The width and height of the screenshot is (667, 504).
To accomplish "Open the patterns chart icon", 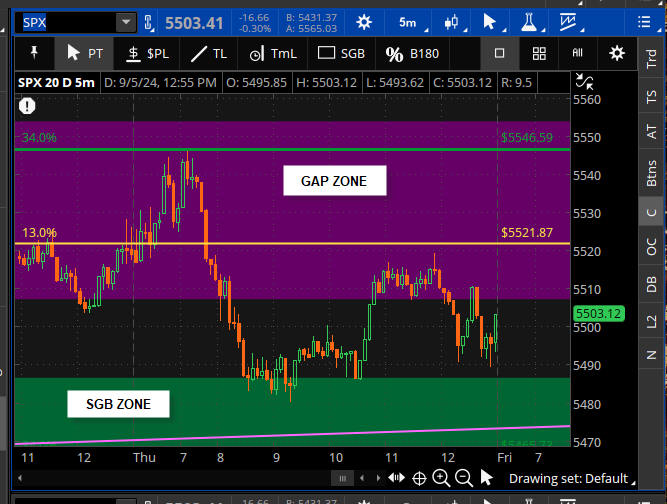I will pyautogui.click(x=568, y=22).
